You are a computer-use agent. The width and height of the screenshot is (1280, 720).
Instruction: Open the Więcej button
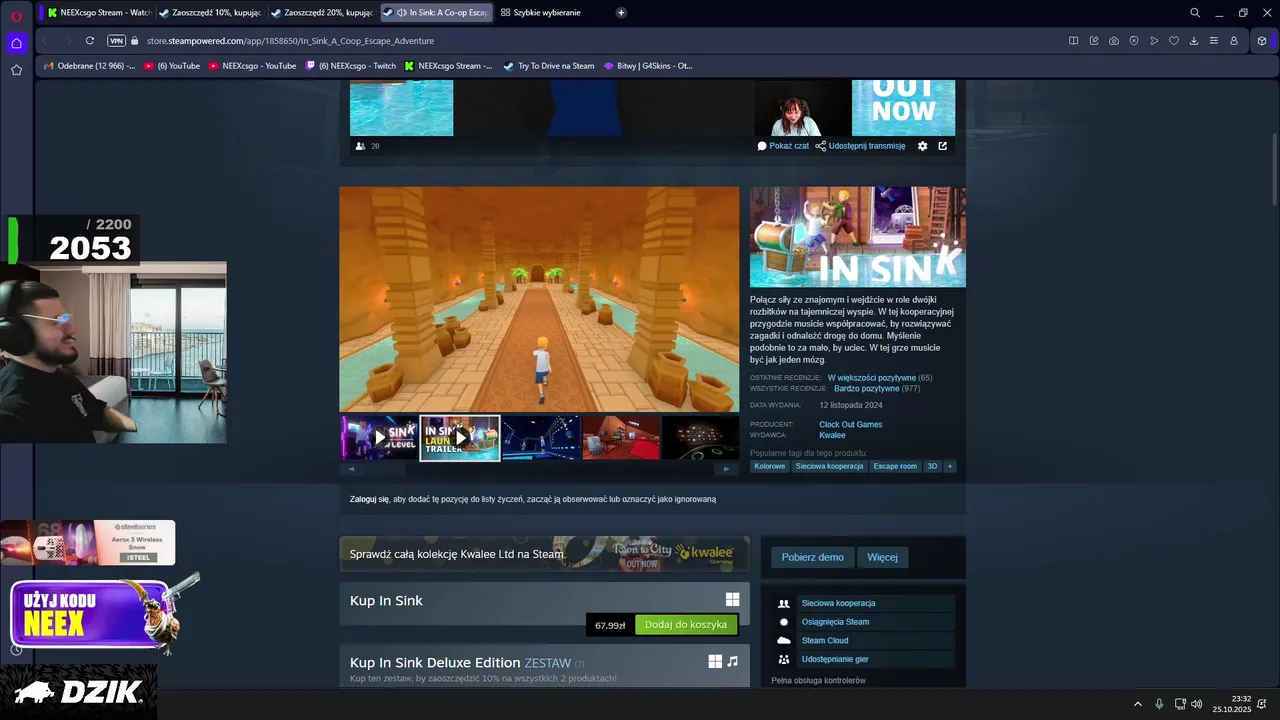tap(882, 557)
